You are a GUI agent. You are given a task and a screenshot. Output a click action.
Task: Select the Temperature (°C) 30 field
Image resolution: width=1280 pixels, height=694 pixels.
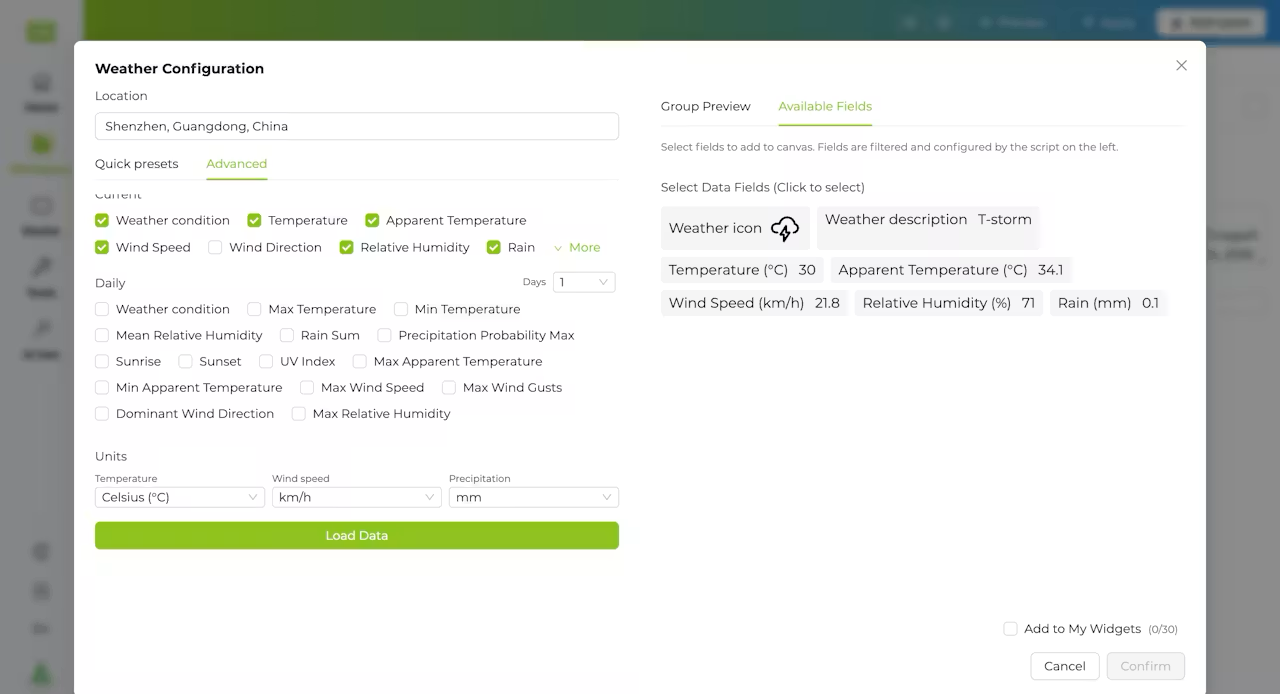coord(742,270)
